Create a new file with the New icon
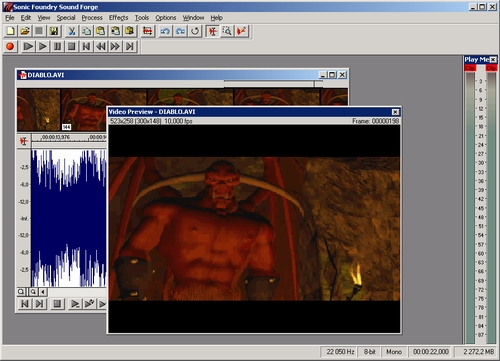Image resolution: width=500 pixels, height=361 pixels. 10,31
